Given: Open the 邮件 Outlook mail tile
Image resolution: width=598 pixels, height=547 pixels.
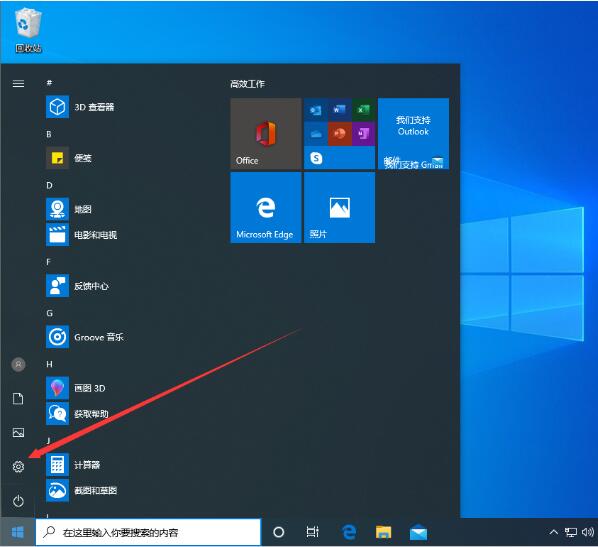Looking at the screenshot, I should click(413, 134).
